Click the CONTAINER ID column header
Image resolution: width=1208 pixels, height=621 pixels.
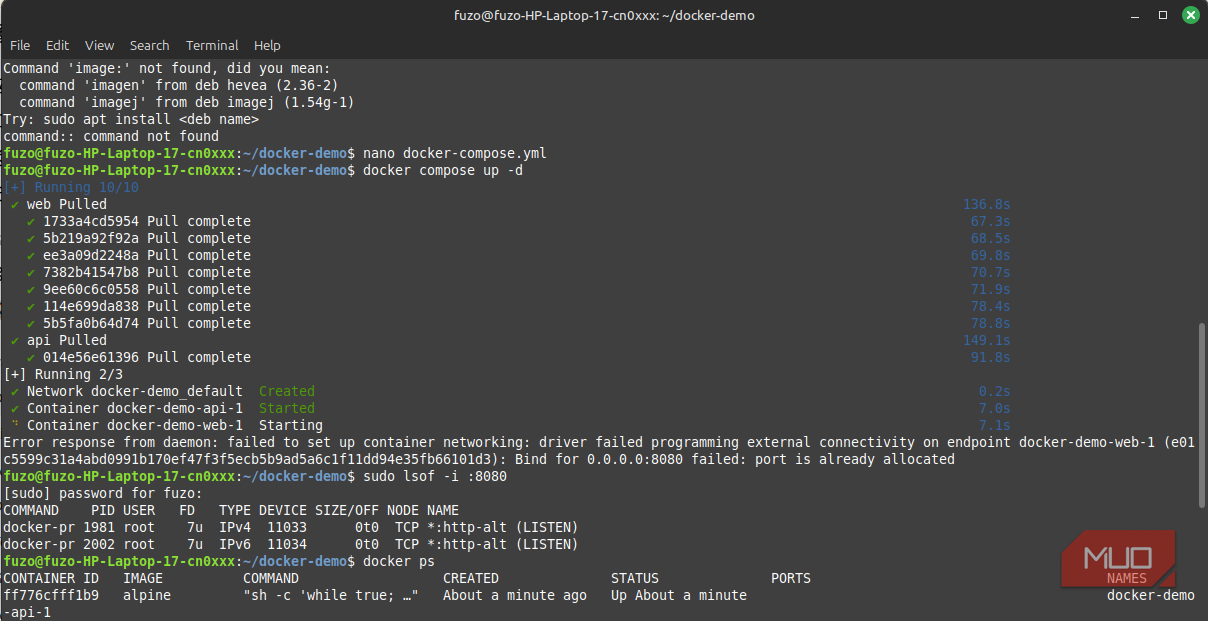(51, 578)
